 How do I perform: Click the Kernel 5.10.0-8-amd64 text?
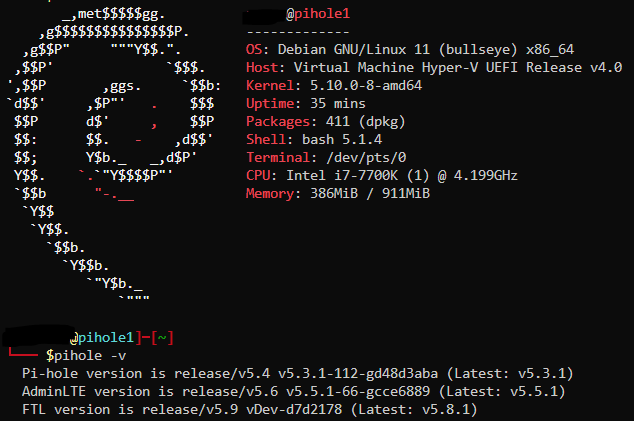(x=334, y=85)
